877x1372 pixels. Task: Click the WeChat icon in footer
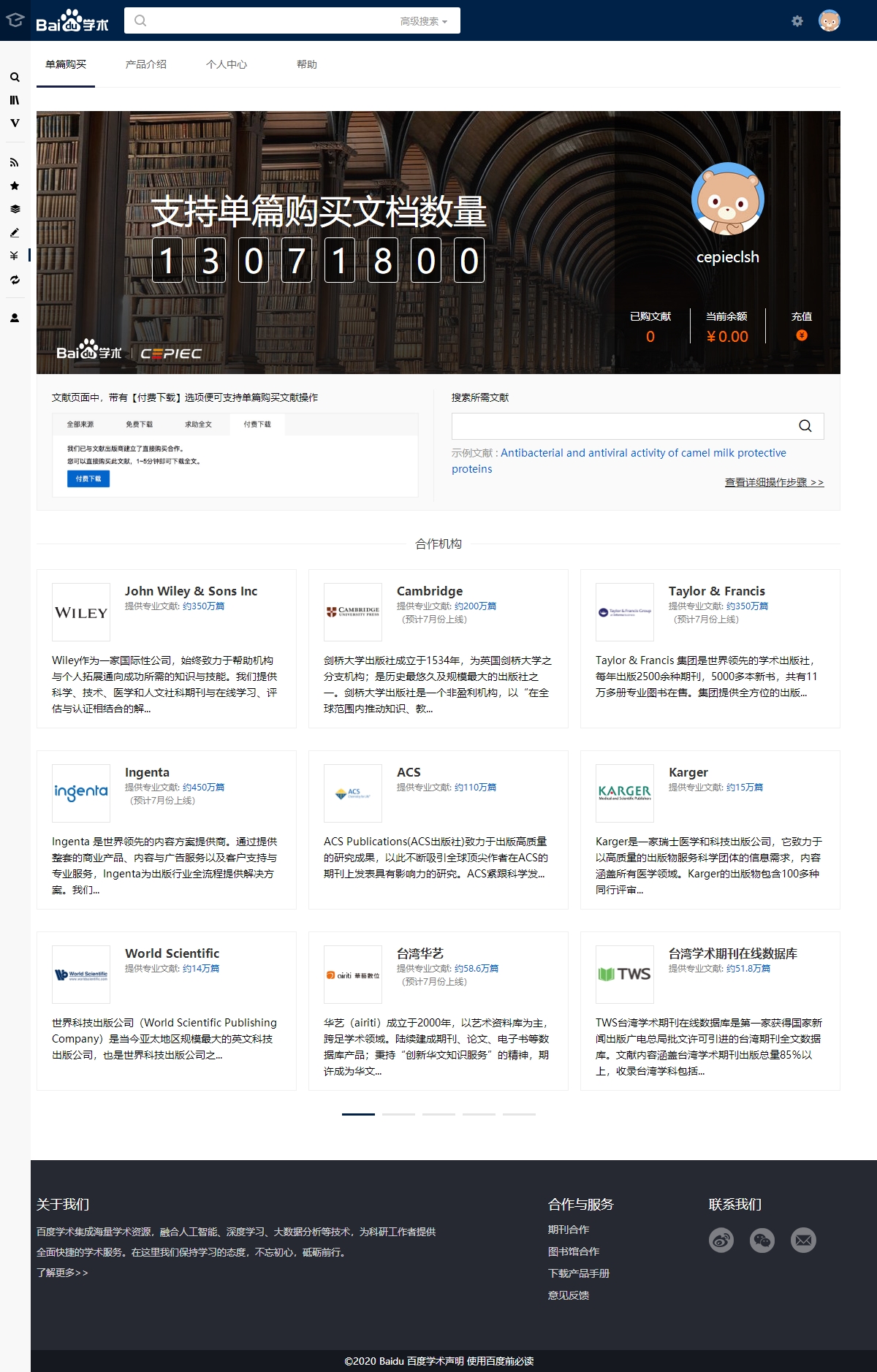(x=762, y=1240)
